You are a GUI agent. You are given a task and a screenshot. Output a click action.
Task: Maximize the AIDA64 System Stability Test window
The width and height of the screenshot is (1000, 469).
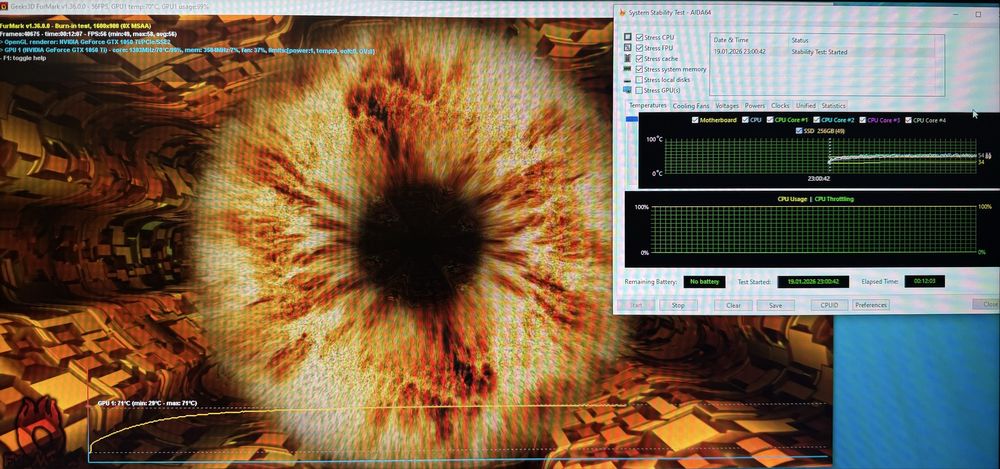coord(978,13)
